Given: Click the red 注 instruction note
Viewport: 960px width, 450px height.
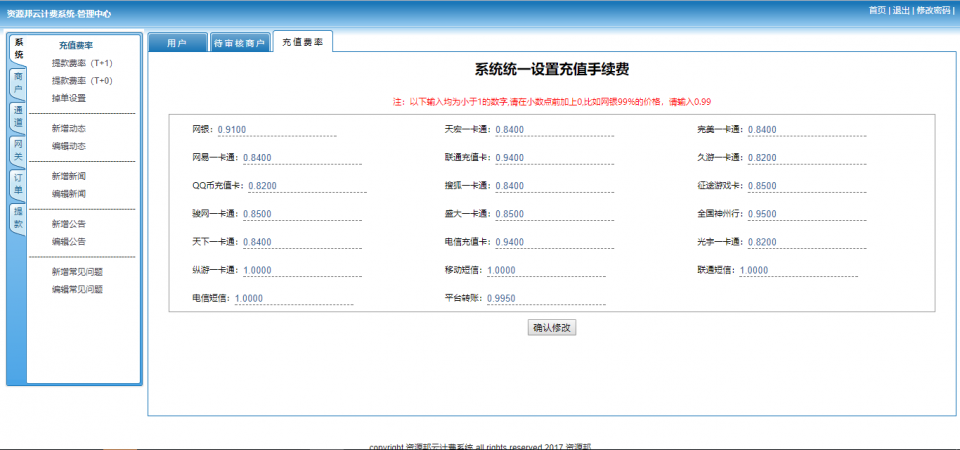Looking at the screenshot, I should (x=552, y=102).
